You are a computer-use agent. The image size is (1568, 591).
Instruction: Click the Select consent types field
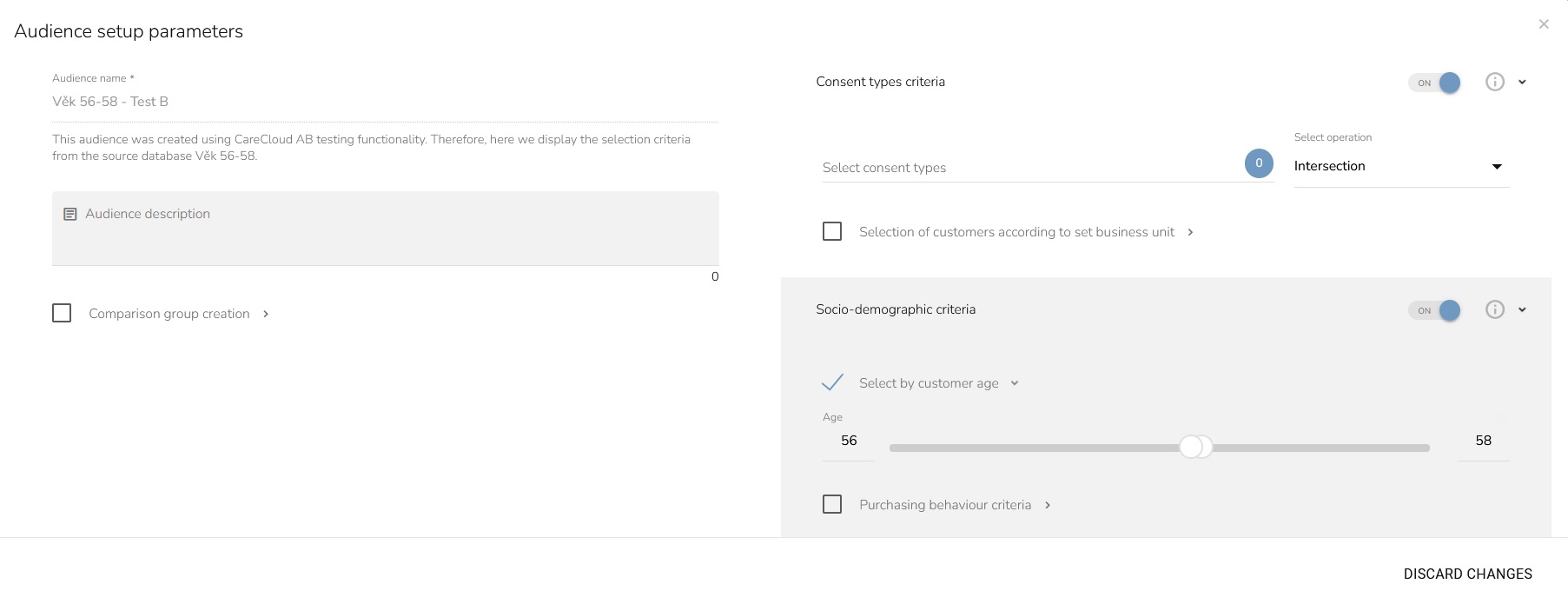click(x=1029, y=168)
